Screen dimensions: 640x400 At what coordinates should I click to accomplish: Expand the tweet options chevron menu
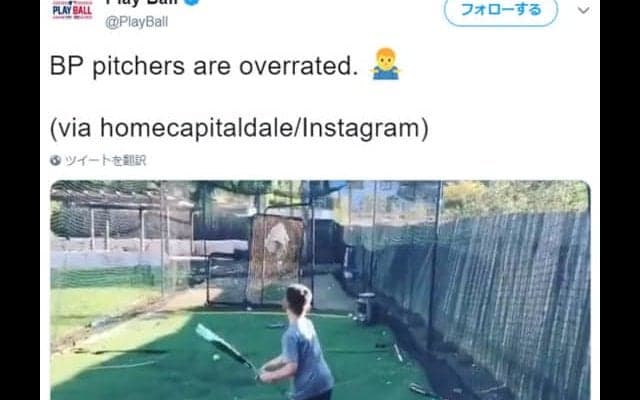[x=583, y=10]
